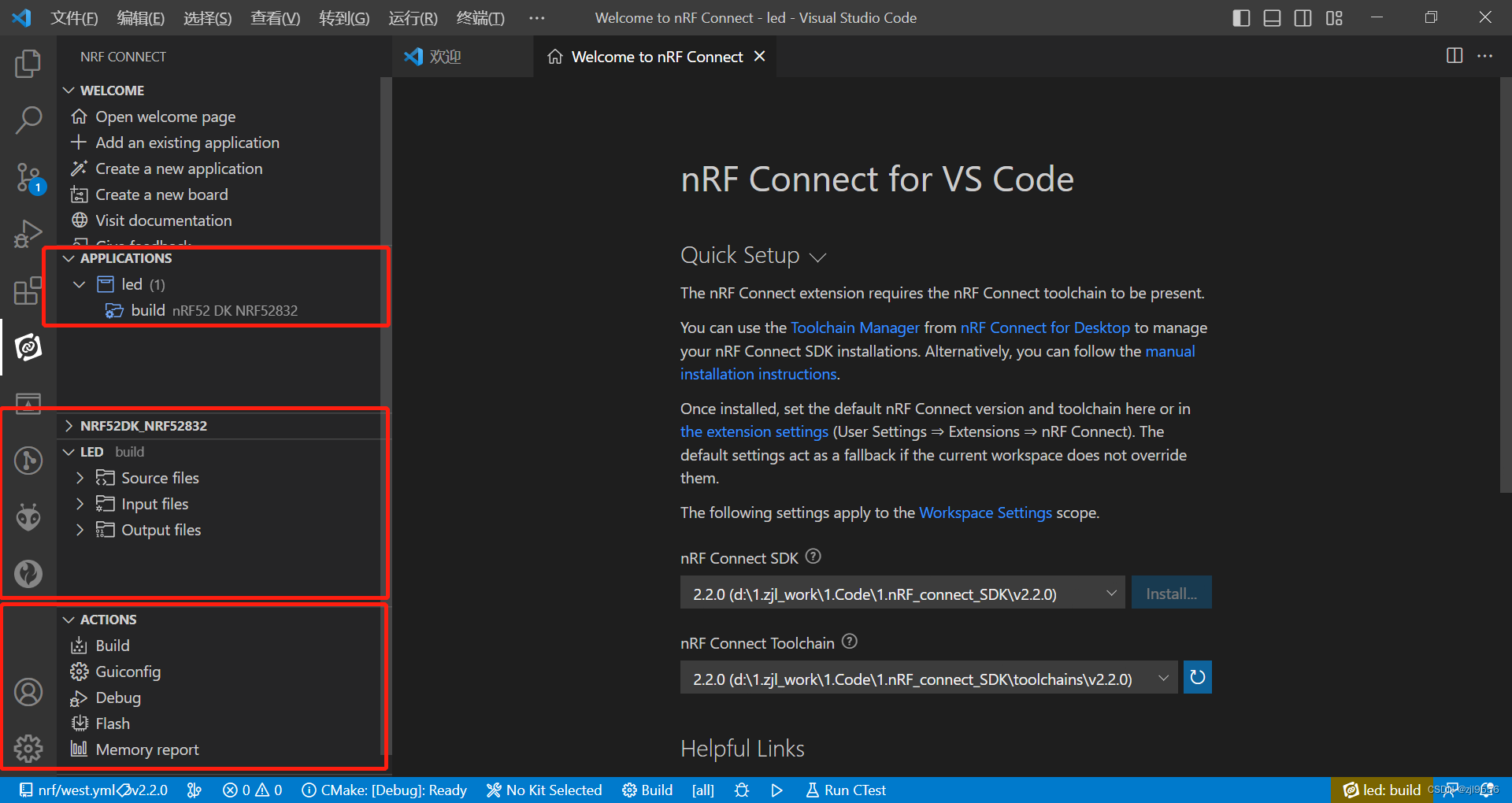Image resolution: width=1512 pixels, height=803 pixels.
Task: Collapse the ACTIONS section
Action: pyautogui.click(x=69, y=620)
